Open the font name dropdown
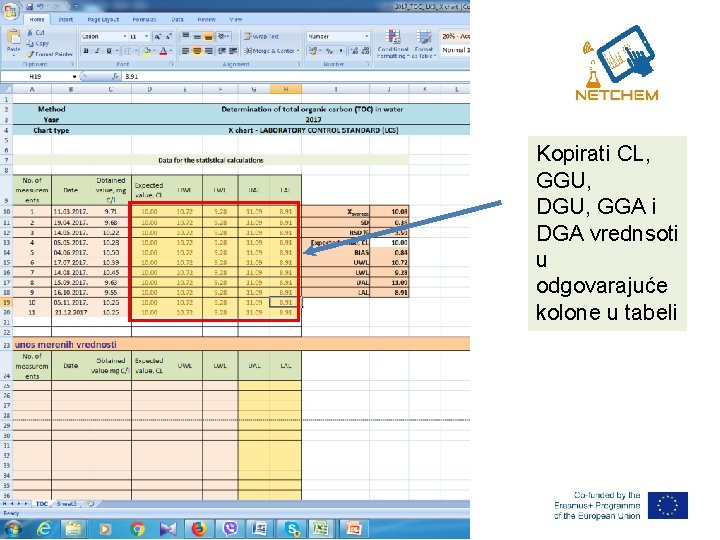Screen dimensions: 720x540 pos(124,36)
